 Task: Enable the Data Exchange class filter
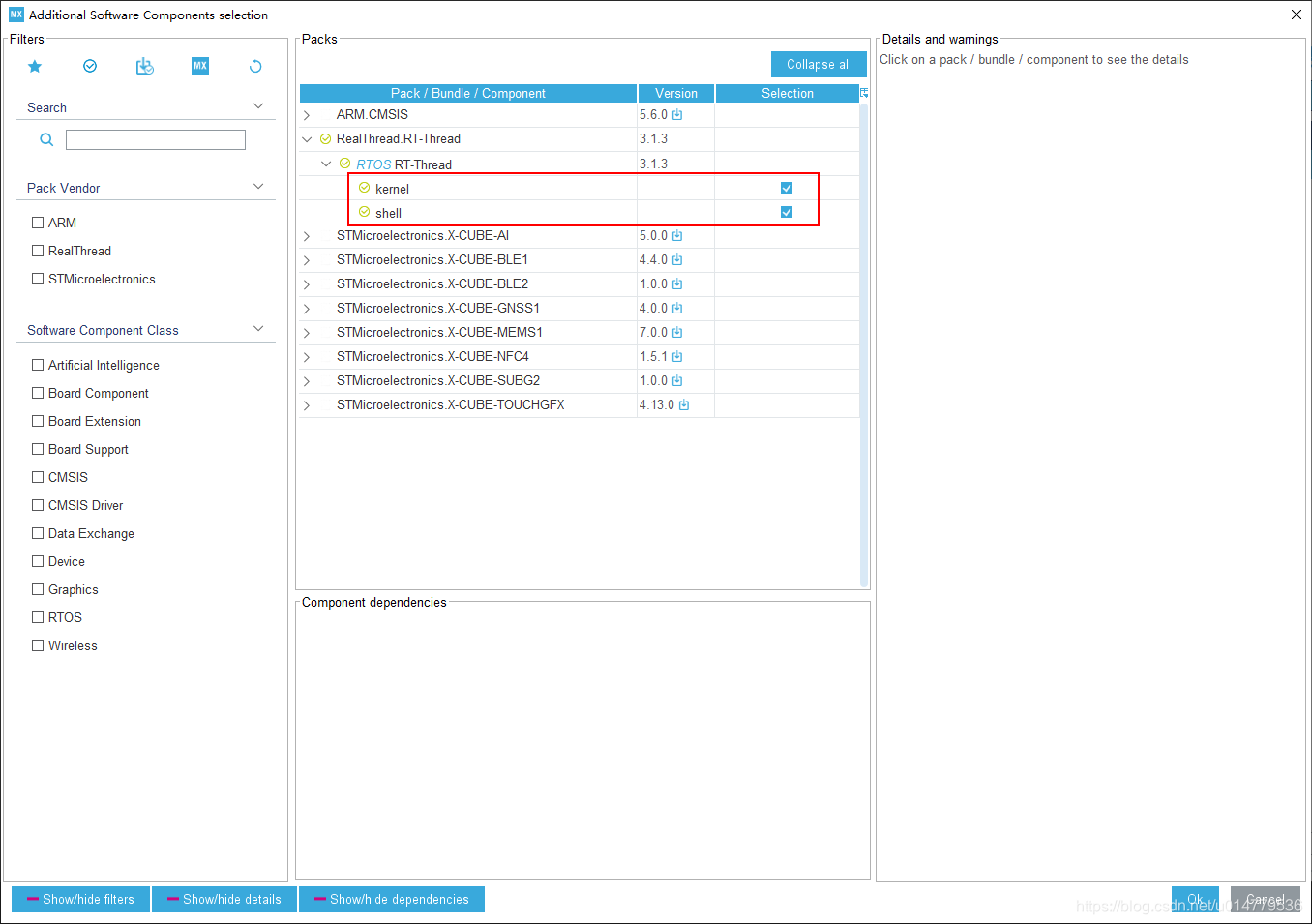[x=38, y=533]
